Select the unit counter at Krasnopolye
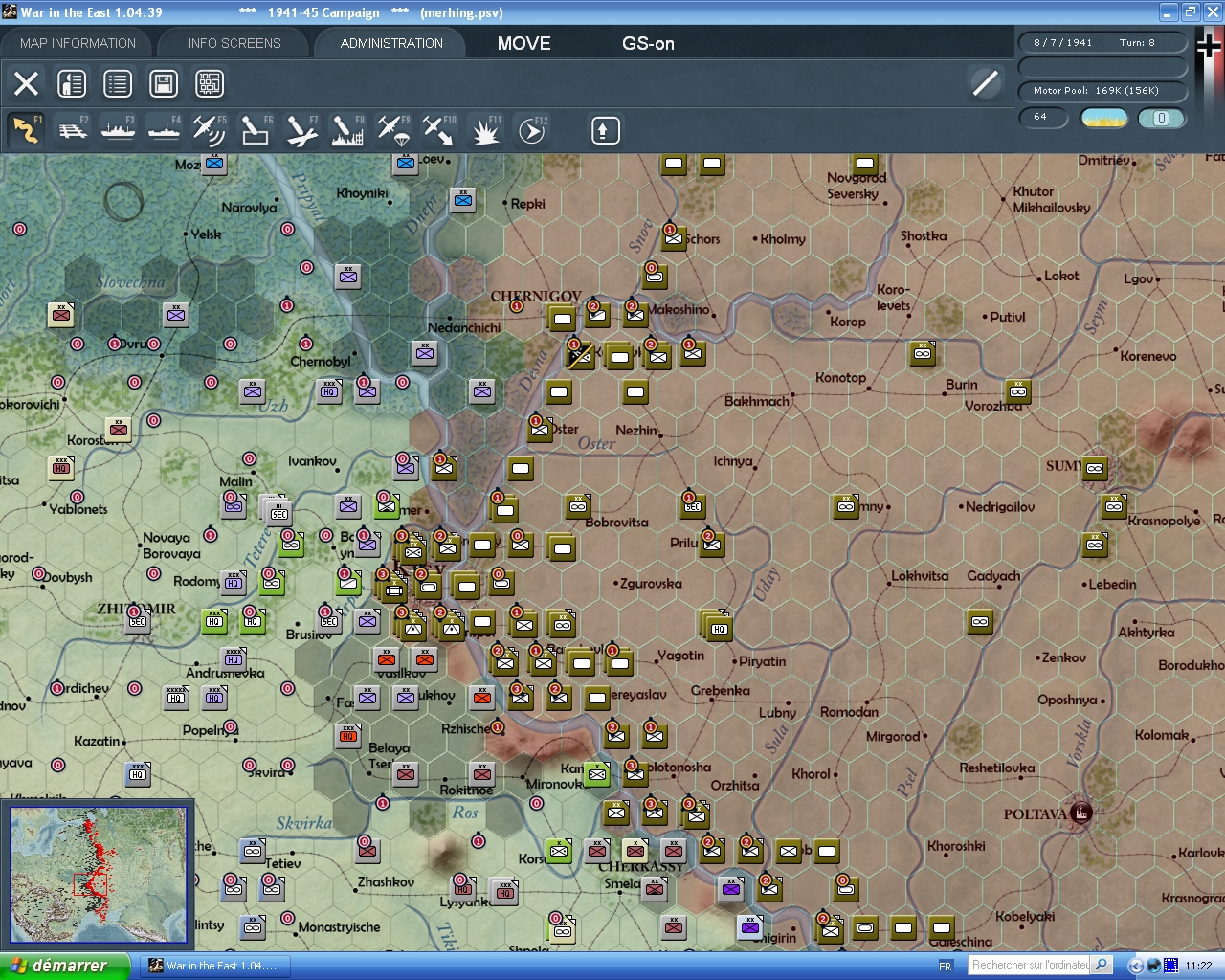Screen dimensions: 1225x980 (1114, 506)
